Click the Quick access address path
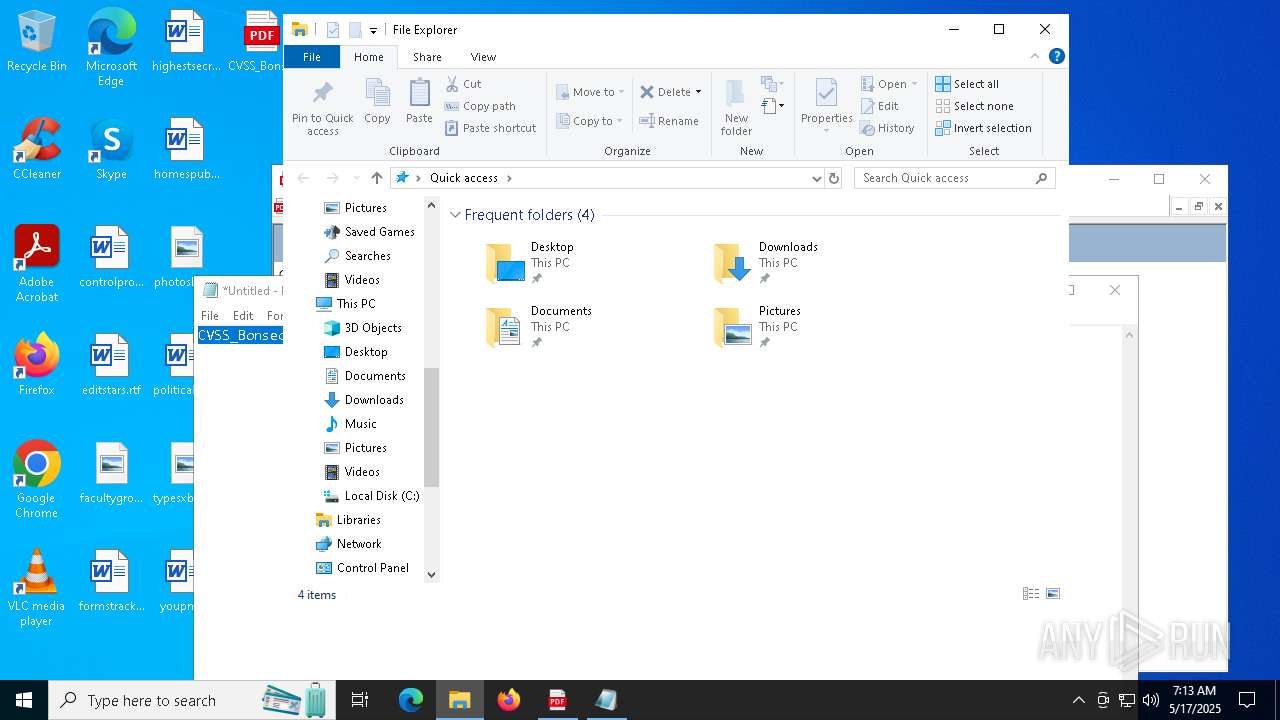Screen dimensions: 1280x720 (x=463, y=178)
